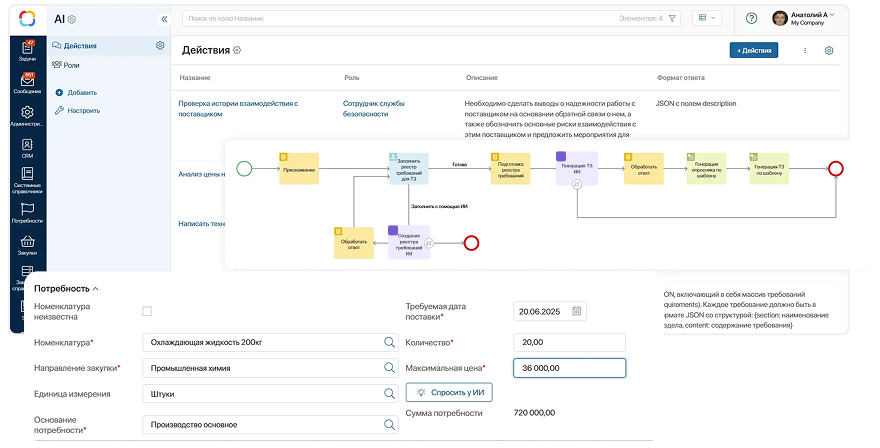Image resolution: width=880 pixels, height=448 pixels.
Task: Click the Спросить у ИИ button
Action: click(449, 392)
